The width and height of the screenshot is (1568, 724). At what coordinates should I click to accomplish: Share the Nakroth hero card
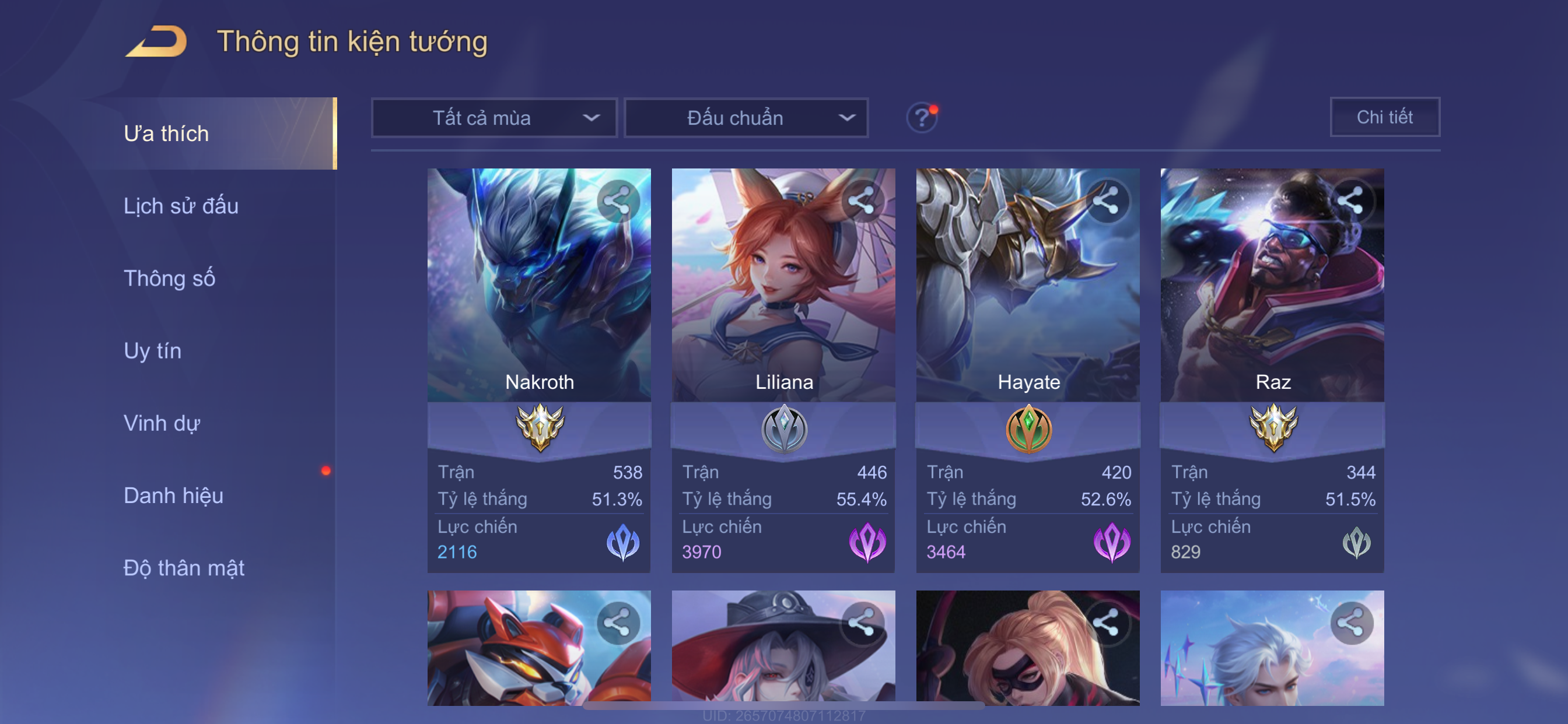click(618, 201)
